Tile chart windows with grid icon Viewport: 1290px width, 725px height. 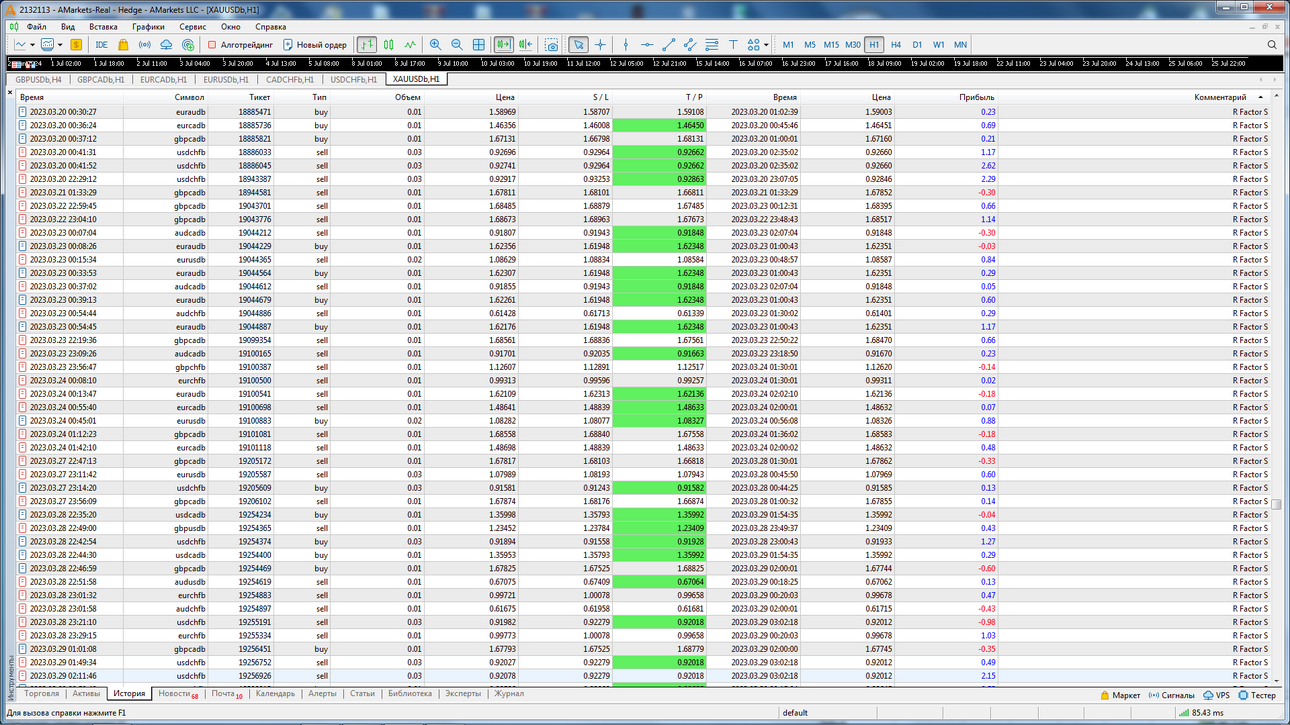tap(479, 45)
